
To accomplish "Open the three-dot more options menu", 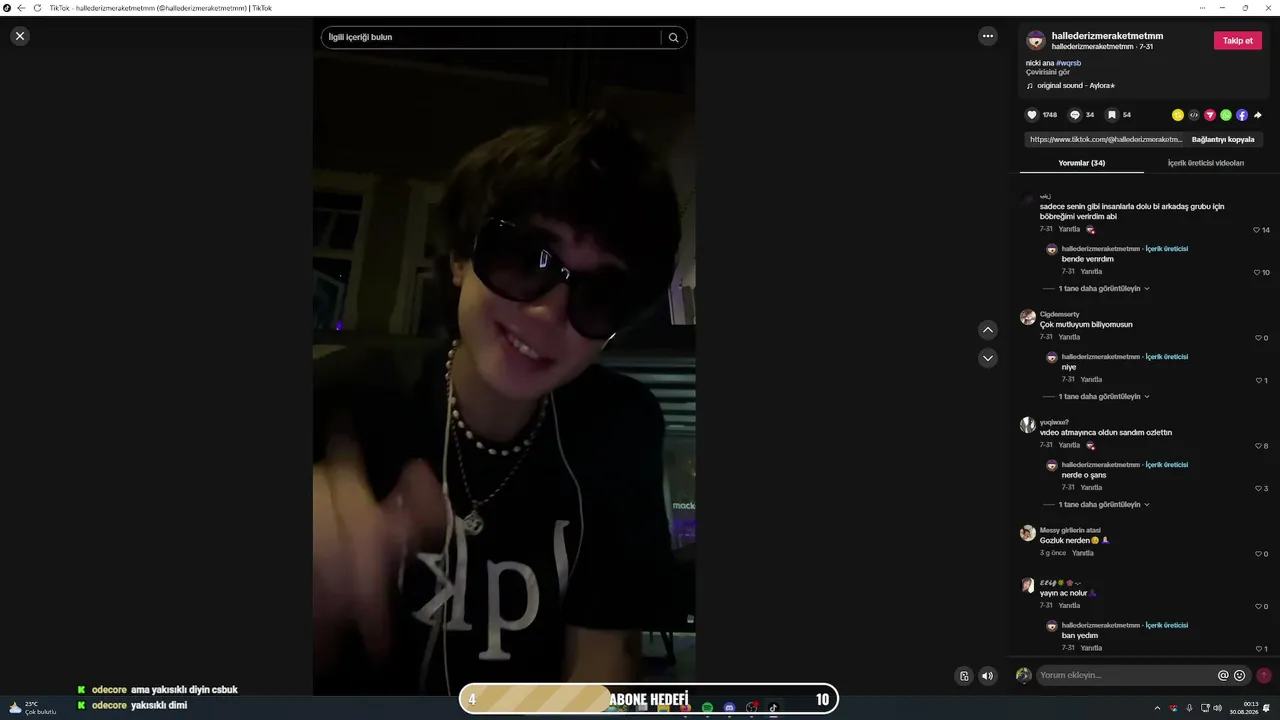I will tap(988, 36).
